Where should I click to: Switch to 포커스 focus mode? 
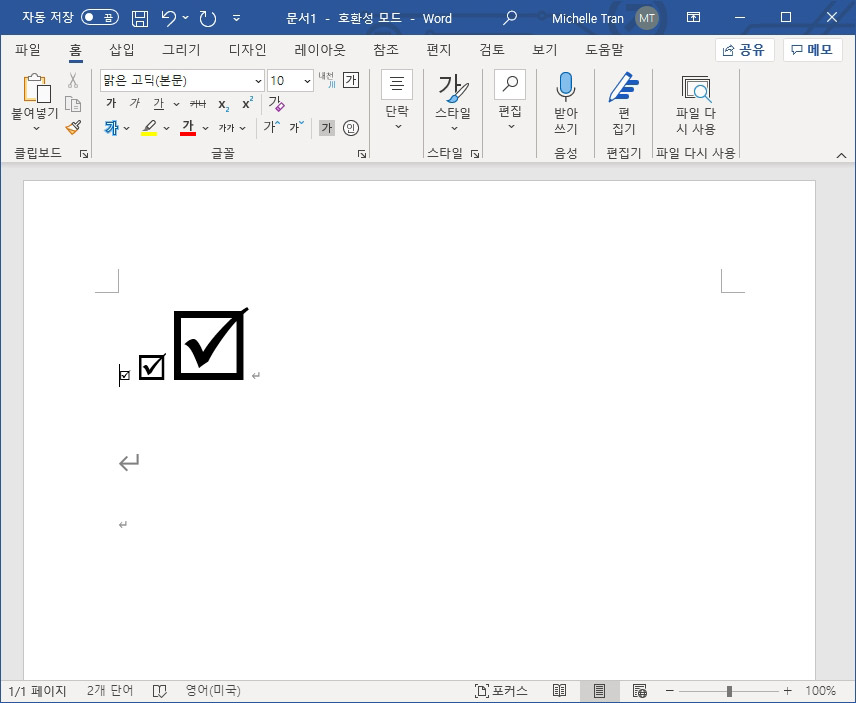501,691
